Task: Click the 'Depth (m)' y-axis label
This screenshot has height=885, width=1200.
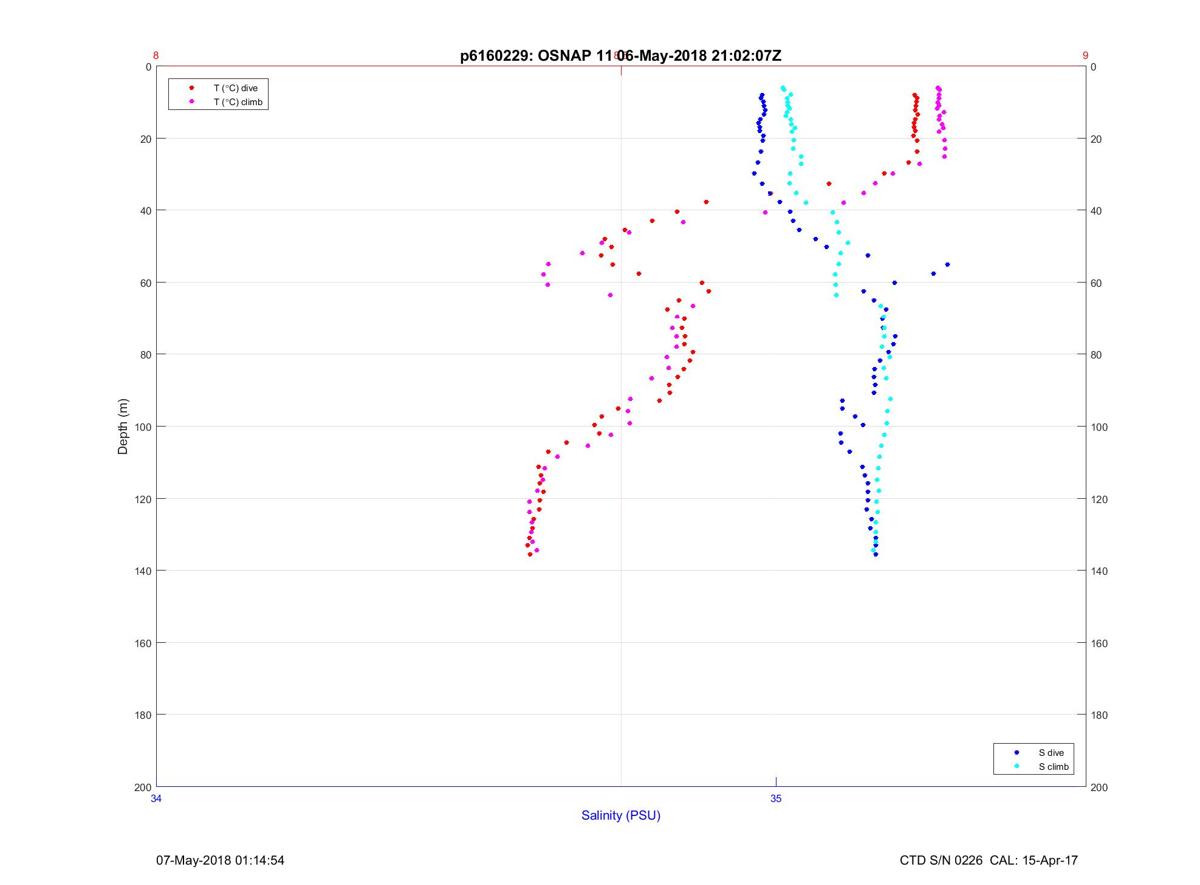Action: [124, 427]
